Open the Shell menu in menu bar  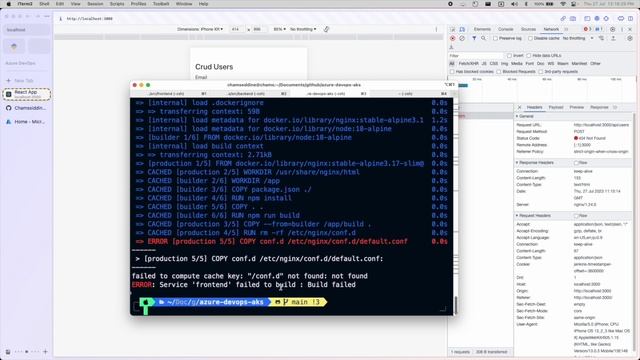click(44, 4)
